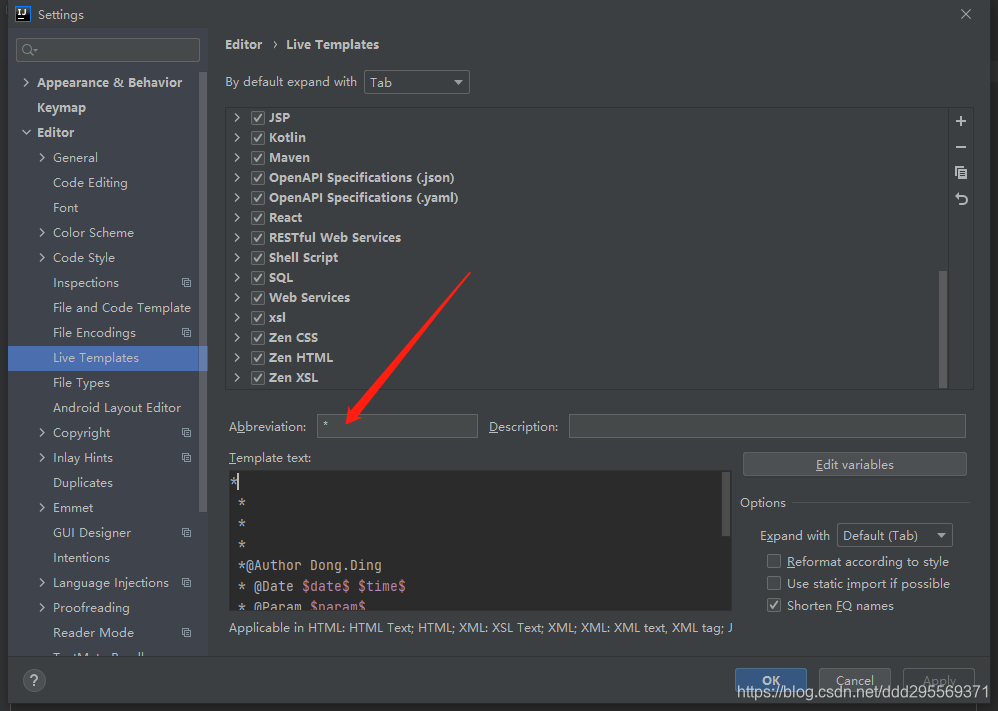Viewport: 998px width, 711px height.
Task: Click Editor in the breadcrumb
Action: [x=243, y=45]
